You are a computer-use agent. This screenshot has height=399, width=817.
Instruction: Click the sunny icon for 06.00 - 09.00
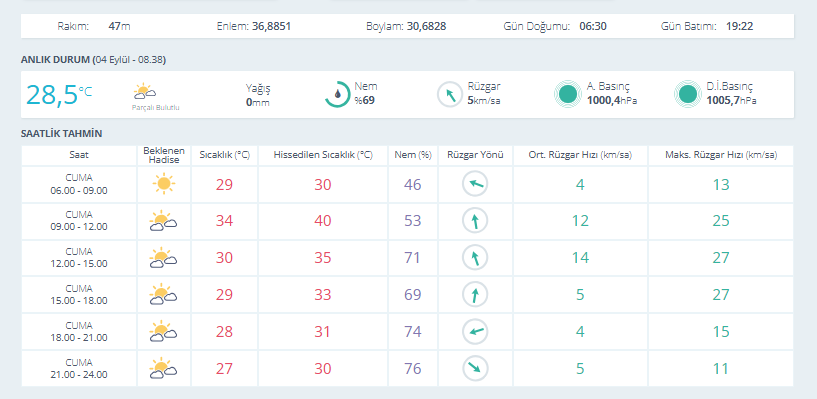pyautogui.click(x=164, y=184)
